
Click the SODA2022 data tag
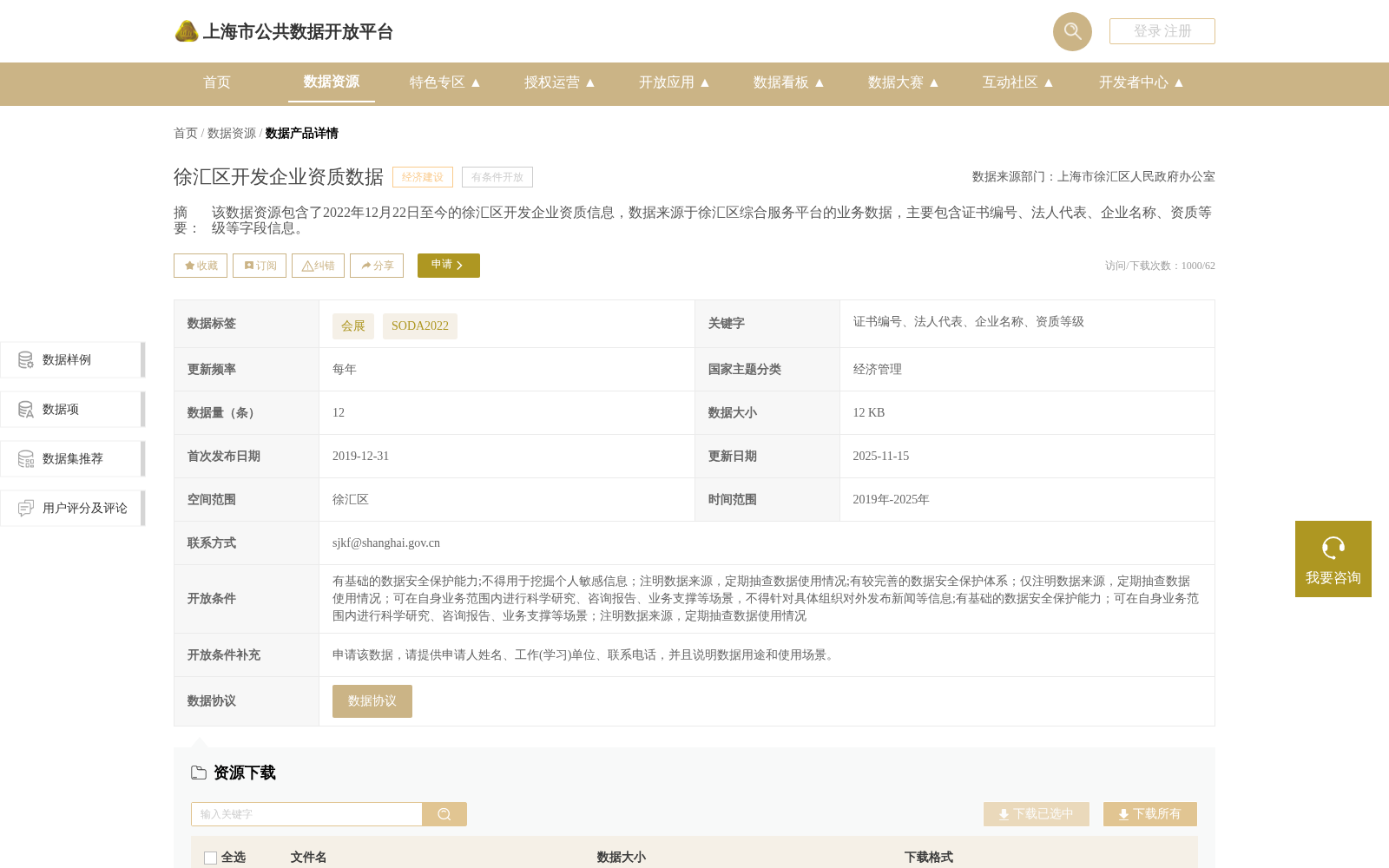coord(420,326)
